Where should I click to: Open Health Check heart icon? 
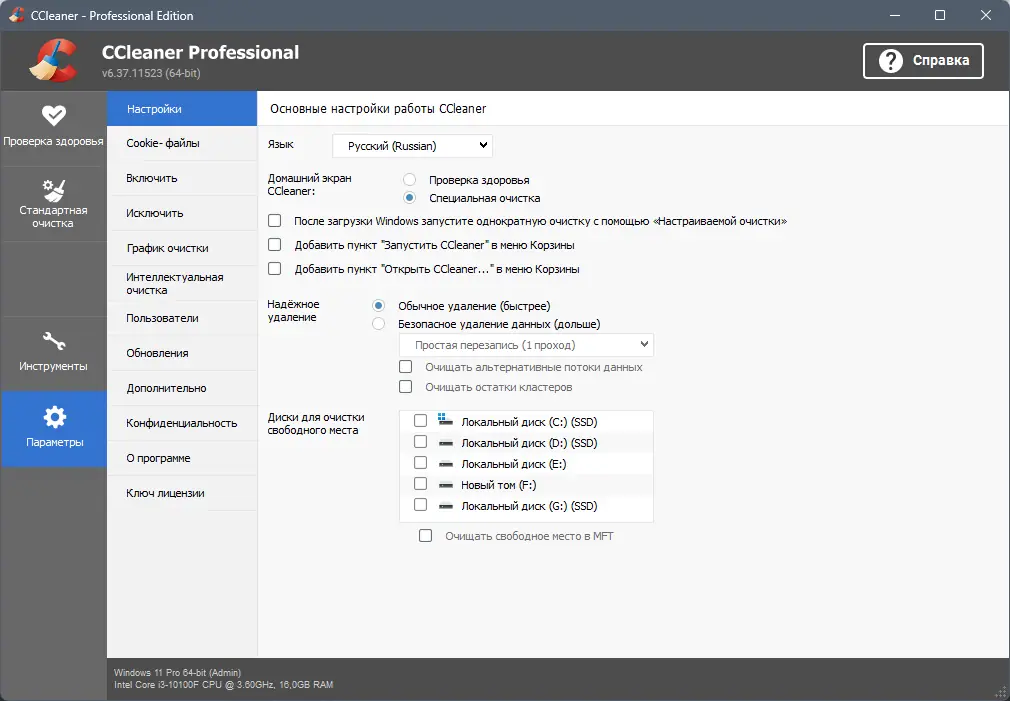coord(53,114)
